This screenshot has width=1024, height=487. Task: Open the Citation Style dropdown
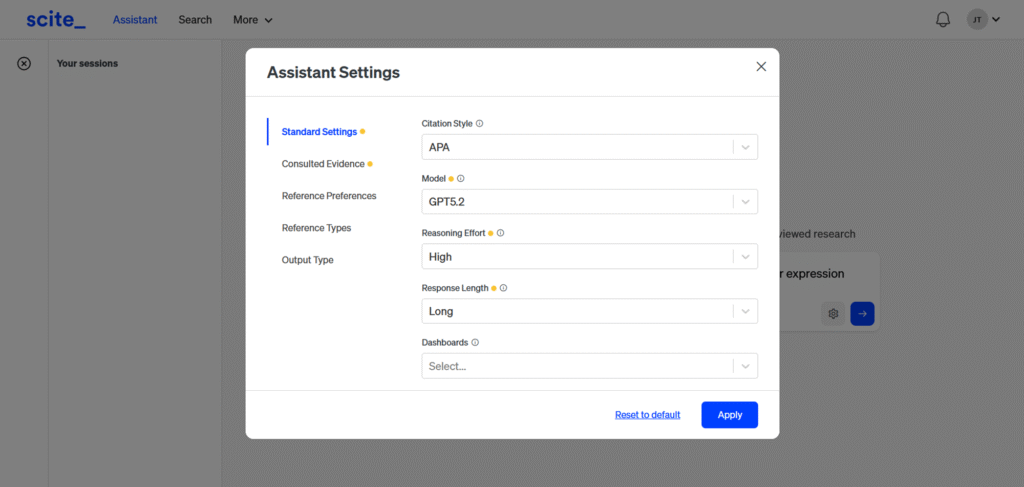coord(589,147)
